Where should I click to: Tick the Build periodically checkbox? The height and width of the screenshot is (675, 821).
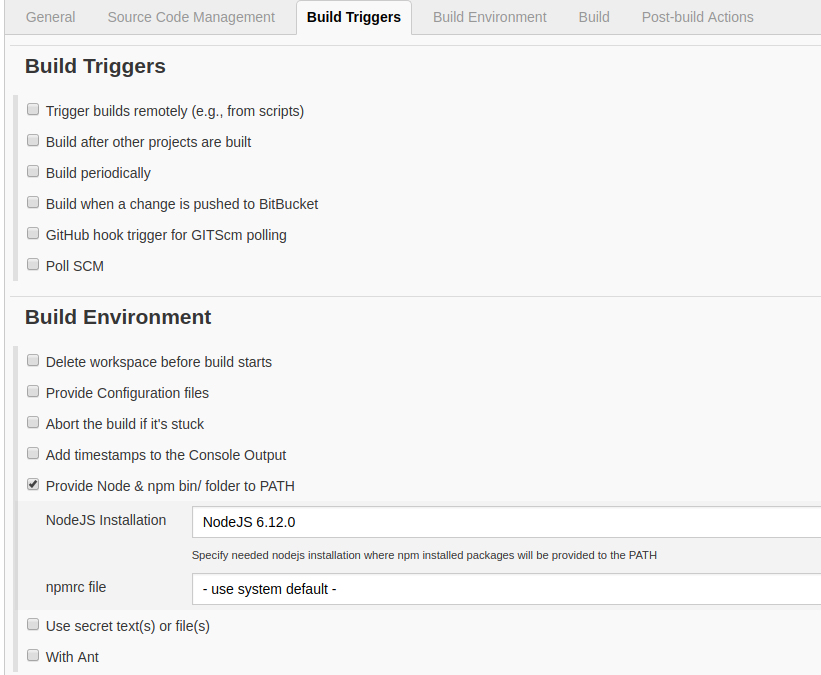33,172
